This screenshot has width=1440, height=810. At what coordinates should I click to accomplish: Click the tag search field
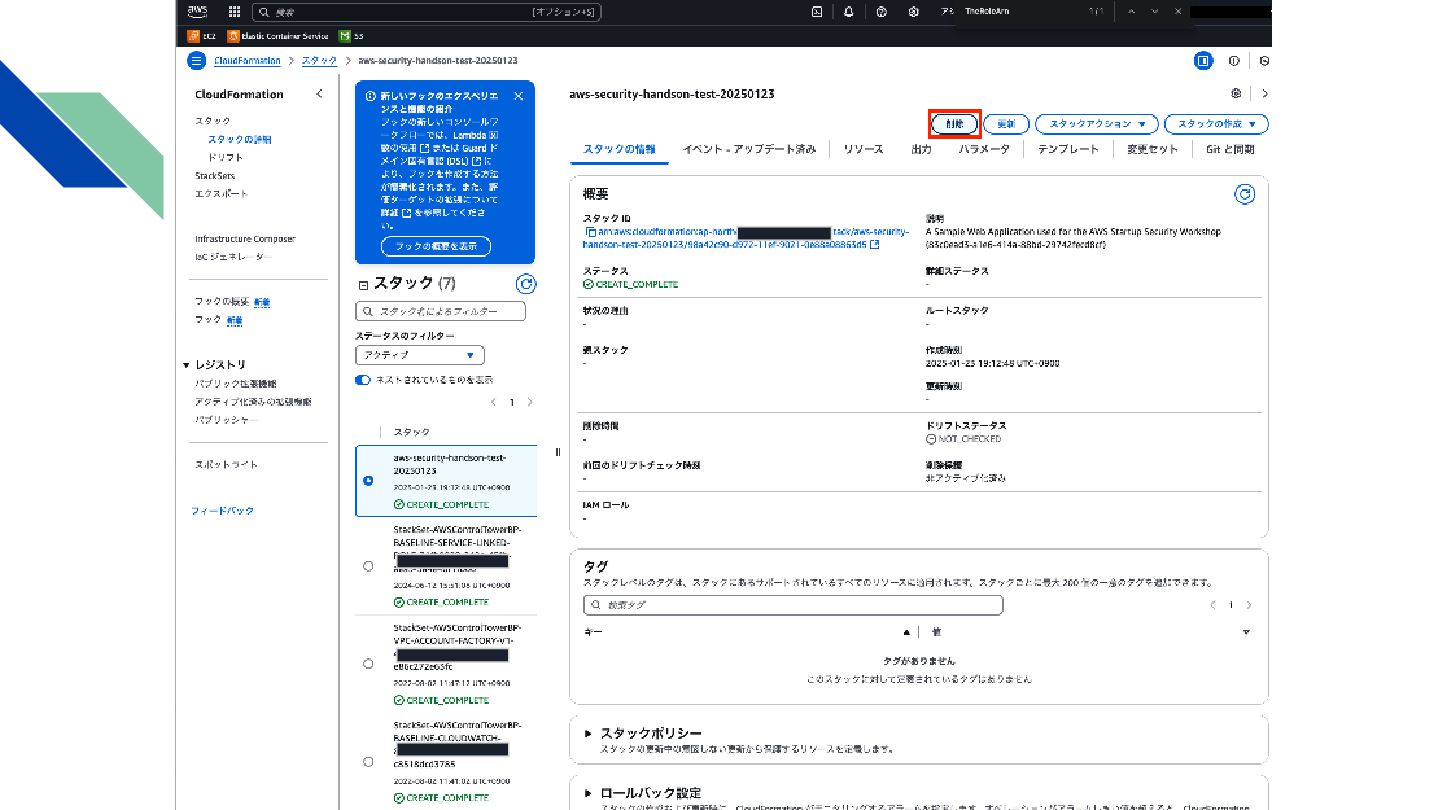point(793,605)
